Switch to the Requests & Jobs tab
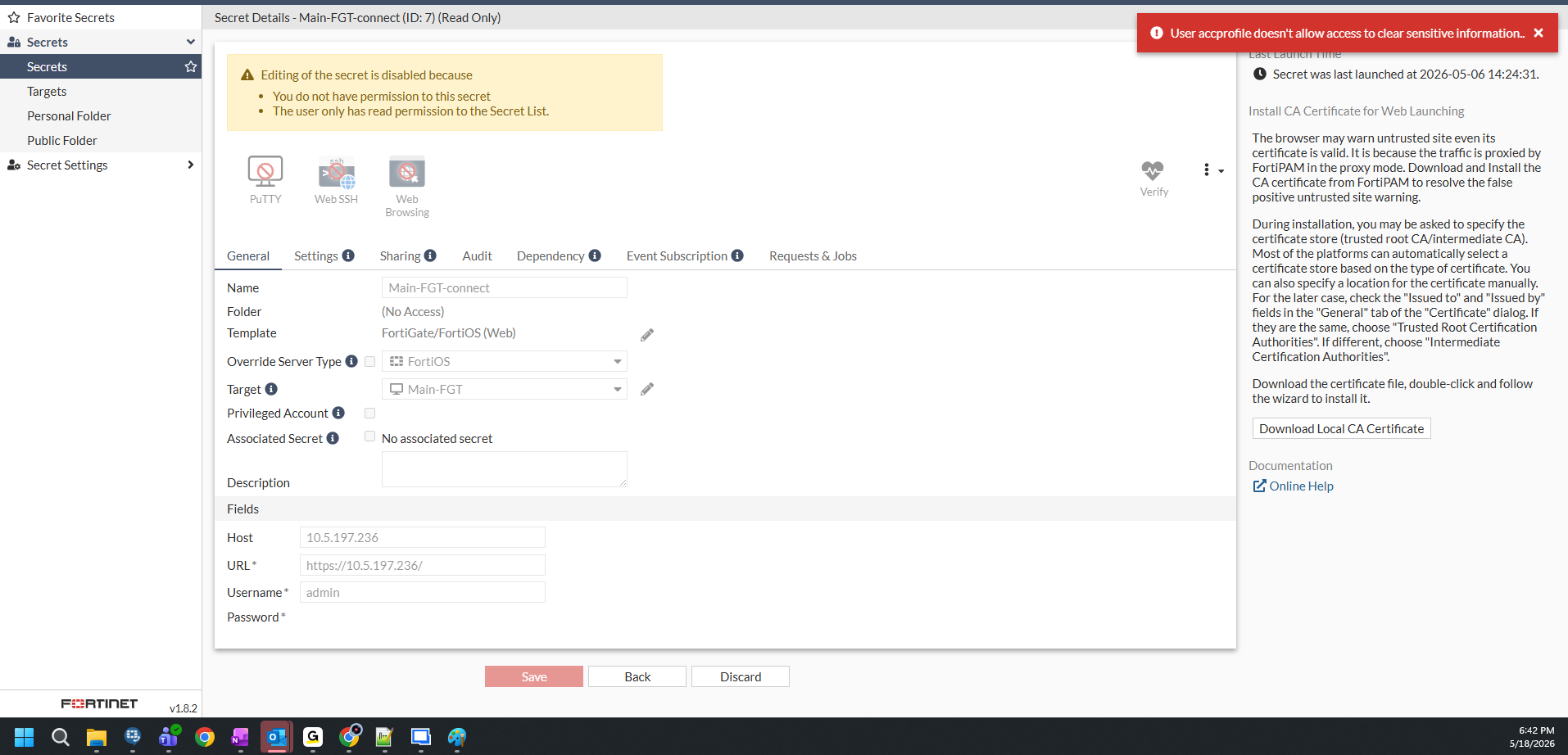 coord(813,255)
